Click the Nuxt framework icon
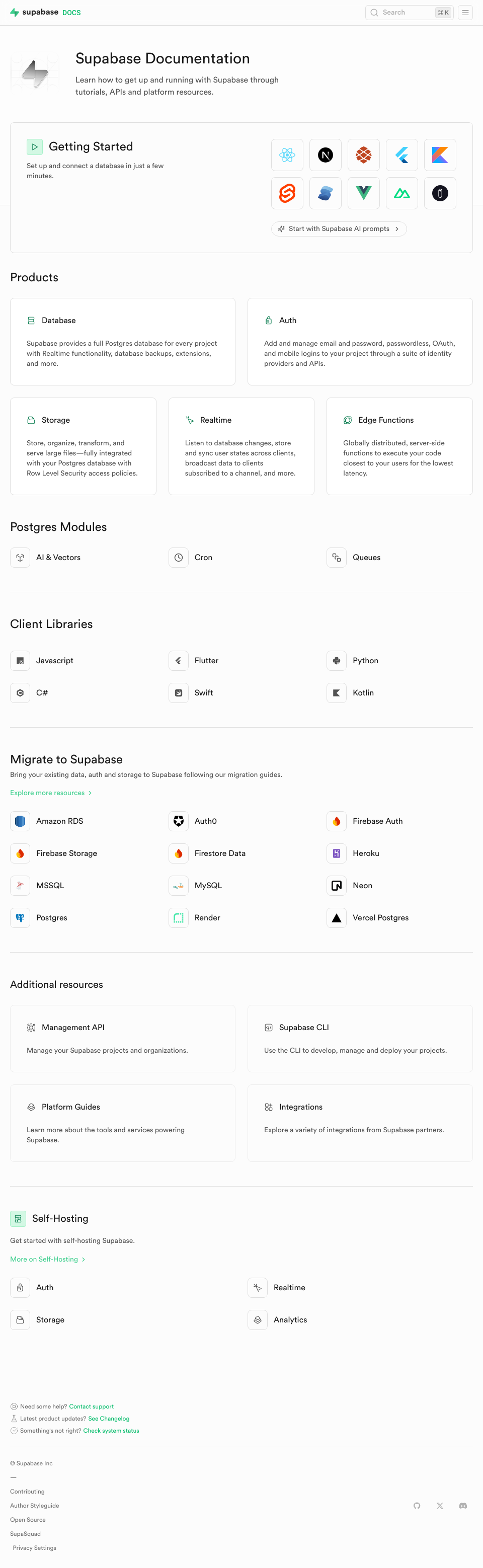The width and height of the screenshot is (483, 1568). [x=401, y=194]
